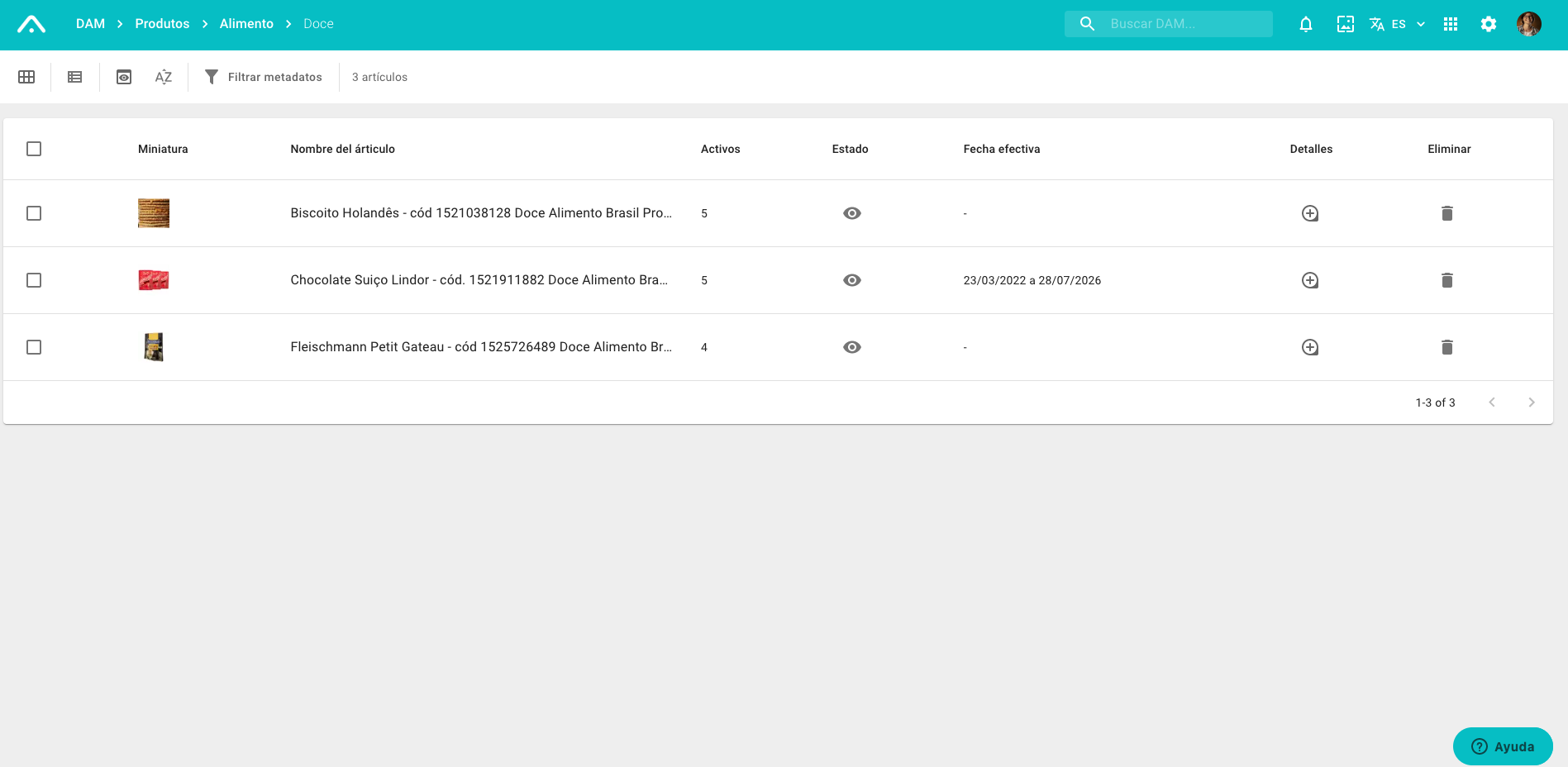Go to next page of results
Screen dimensions: 1568x767
1532,403
